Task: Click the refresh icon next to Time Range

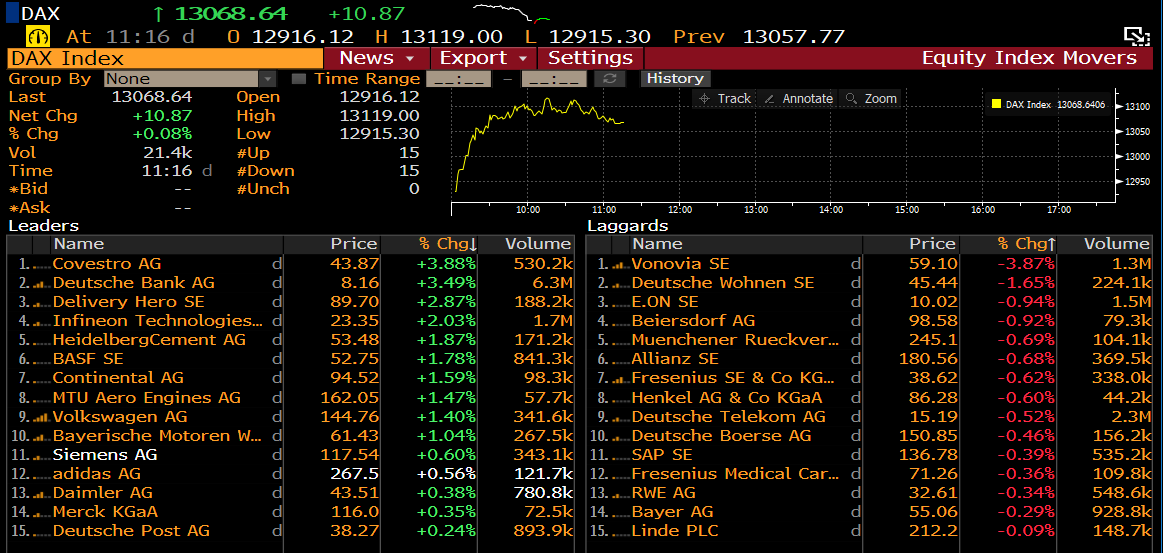Action: tap(610, 79)
